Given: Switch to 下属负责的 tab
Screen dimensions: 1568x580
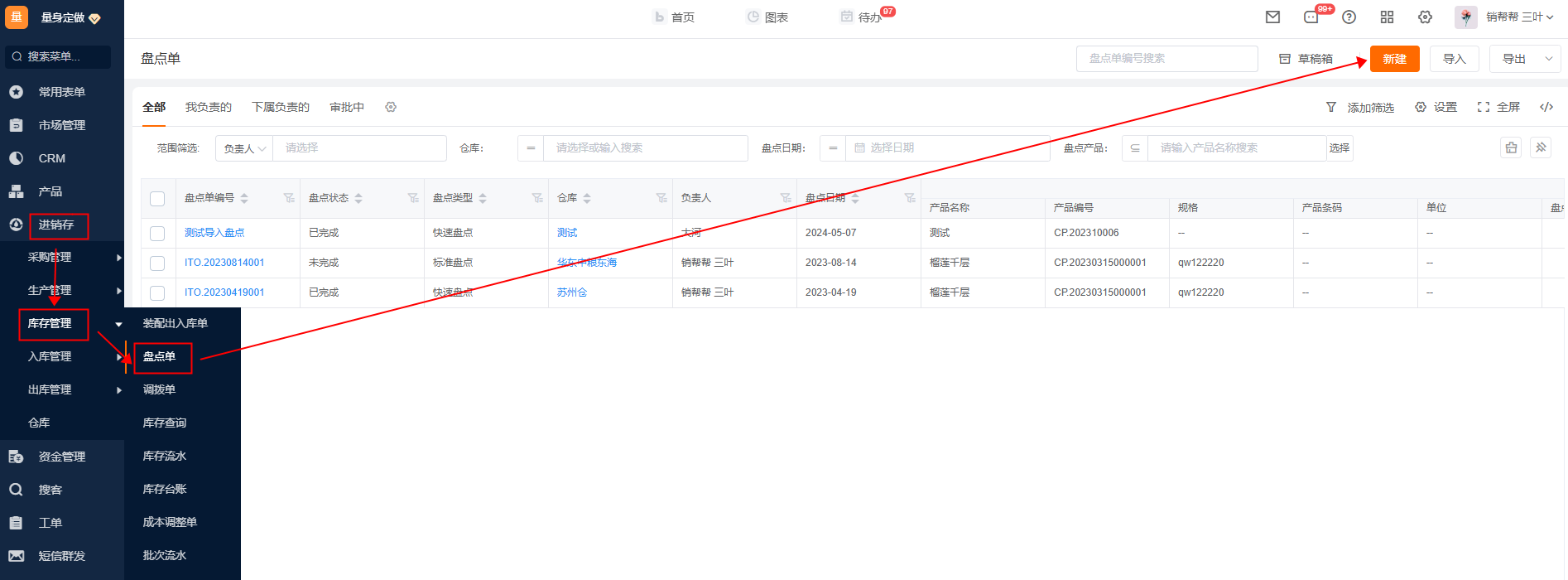Looking at the screenshot, I should pos(281,107).
